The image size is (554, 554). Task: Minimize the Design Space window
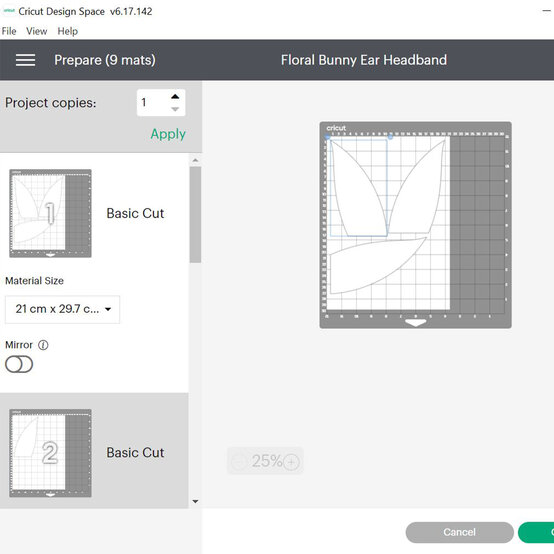tap(546, 11)
